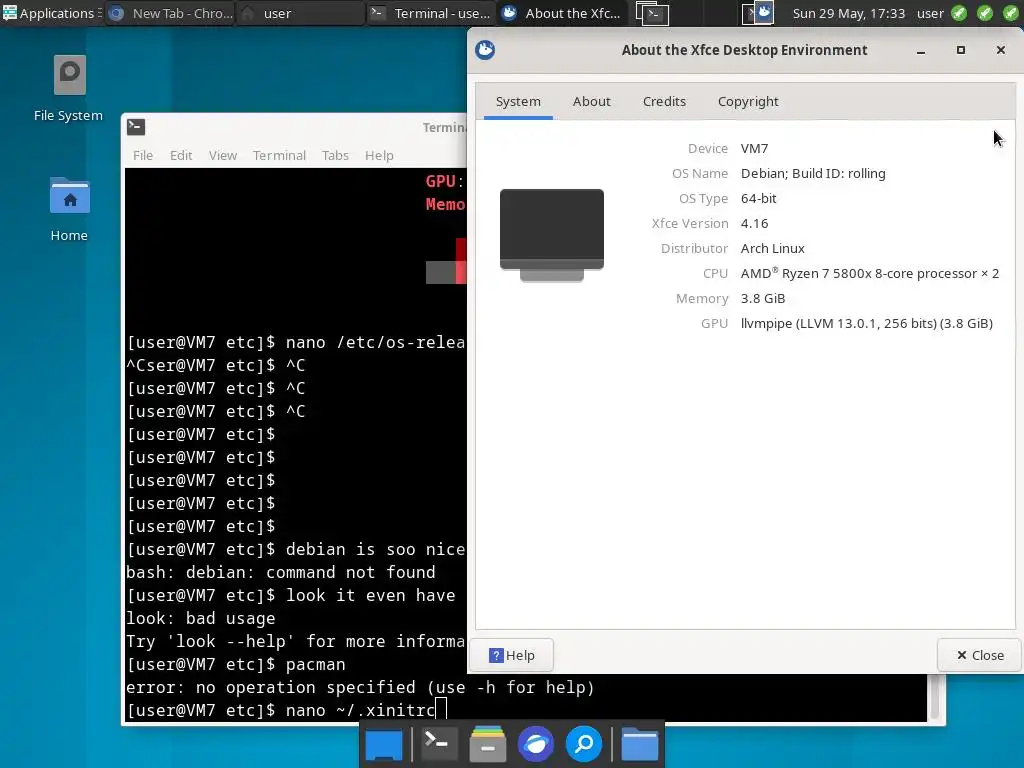The height and width of the screenshot is (768, 1024).
Task: Select the System tab
Action: coord(518,102)
